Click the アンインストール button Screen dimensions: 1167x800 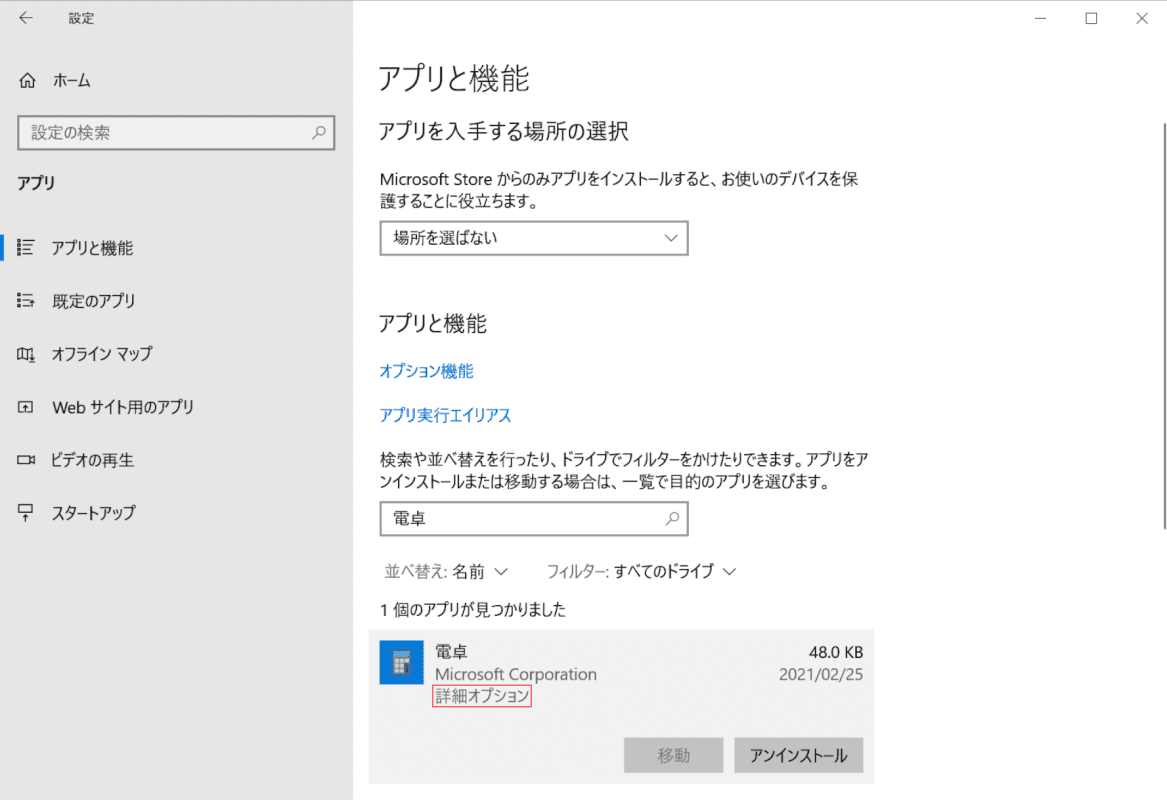click(799, 755)
